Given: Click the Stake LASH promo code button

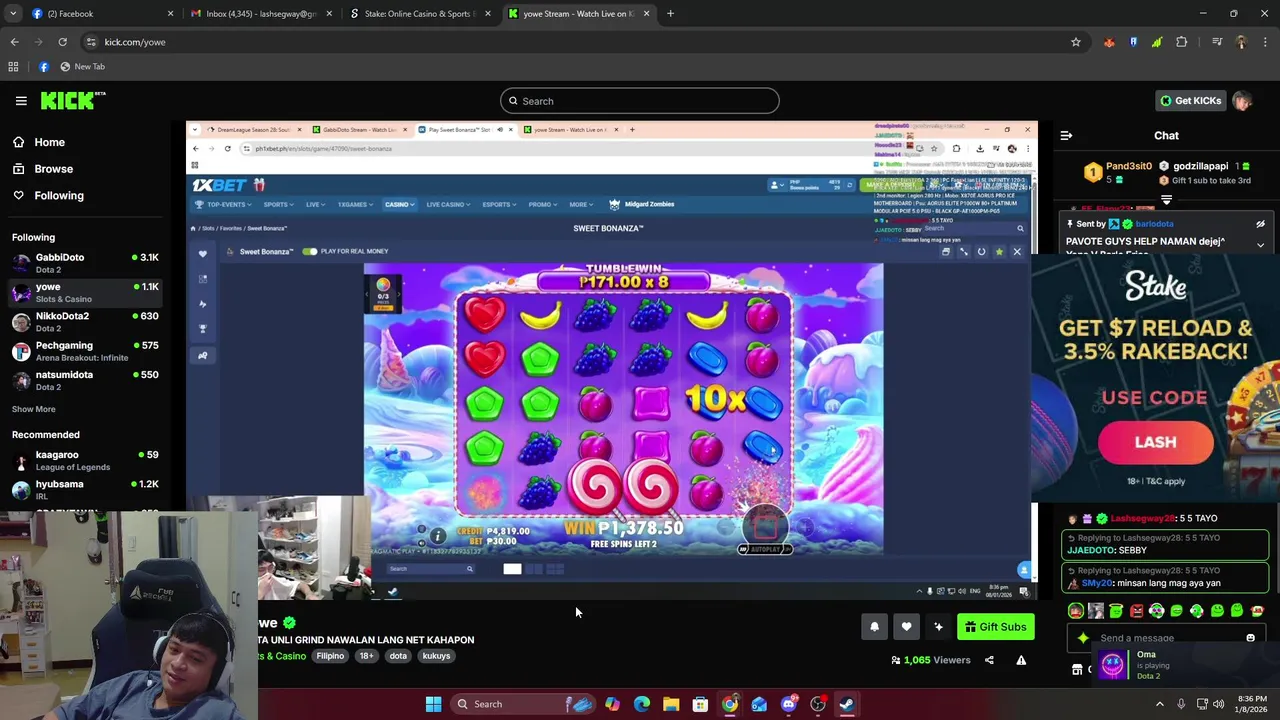Looking at the screenshot, I should (x=1155, y=442).
